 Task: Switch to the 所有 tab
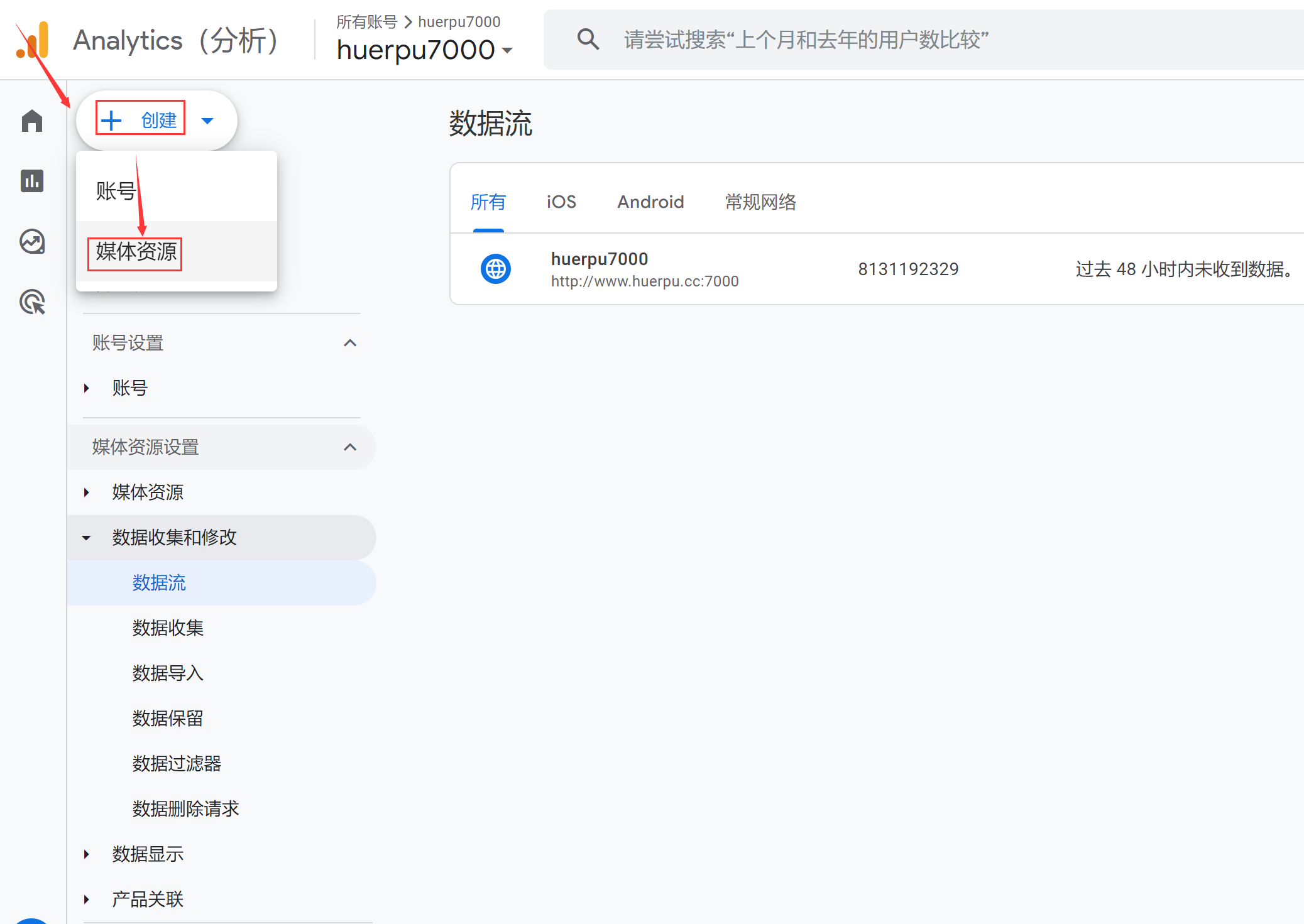click(488, 202)
